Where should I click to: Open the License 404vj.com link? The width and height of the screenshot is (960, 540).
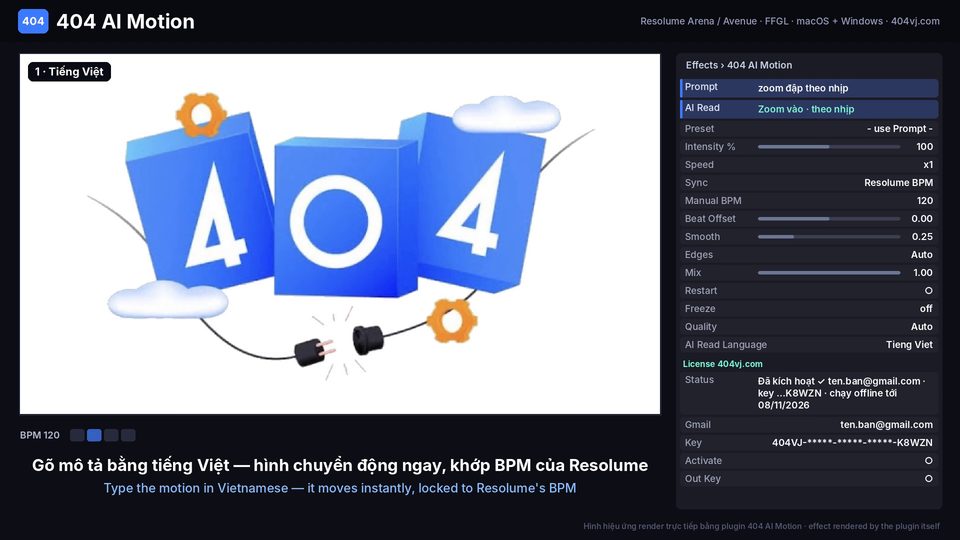[722, 364]
